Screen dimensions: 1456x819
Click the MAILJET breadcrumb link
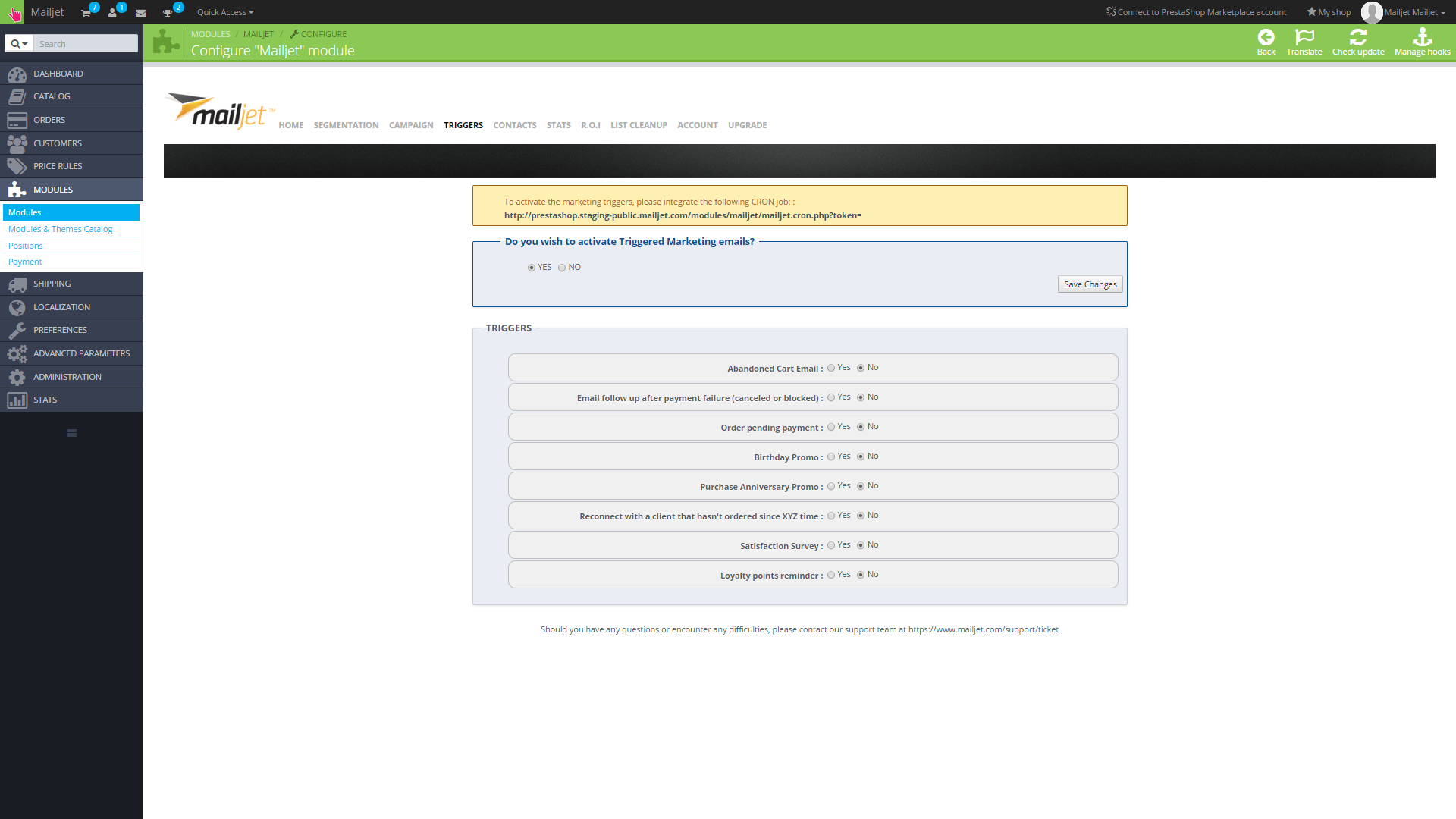click(x=259, y=34)
